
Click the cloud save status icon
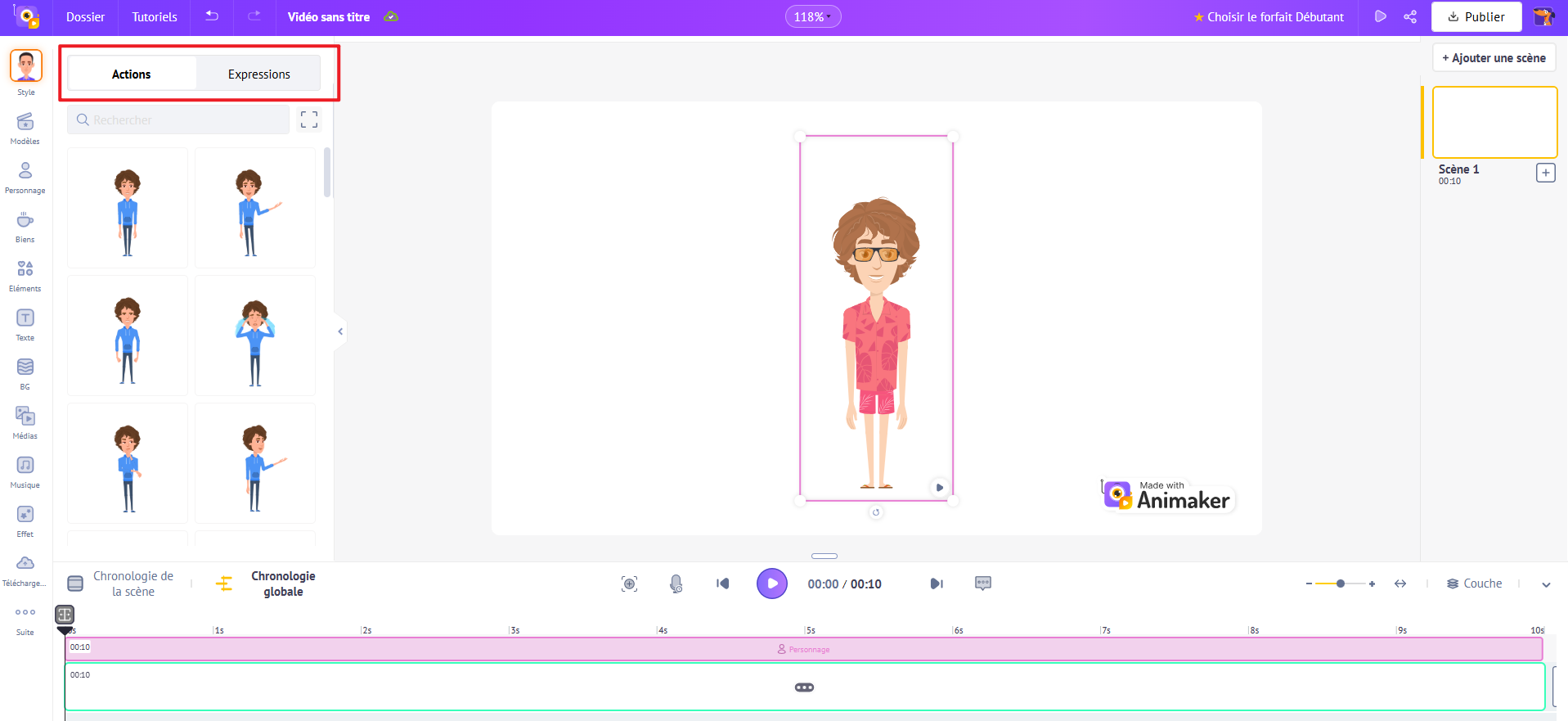[392, 16]
